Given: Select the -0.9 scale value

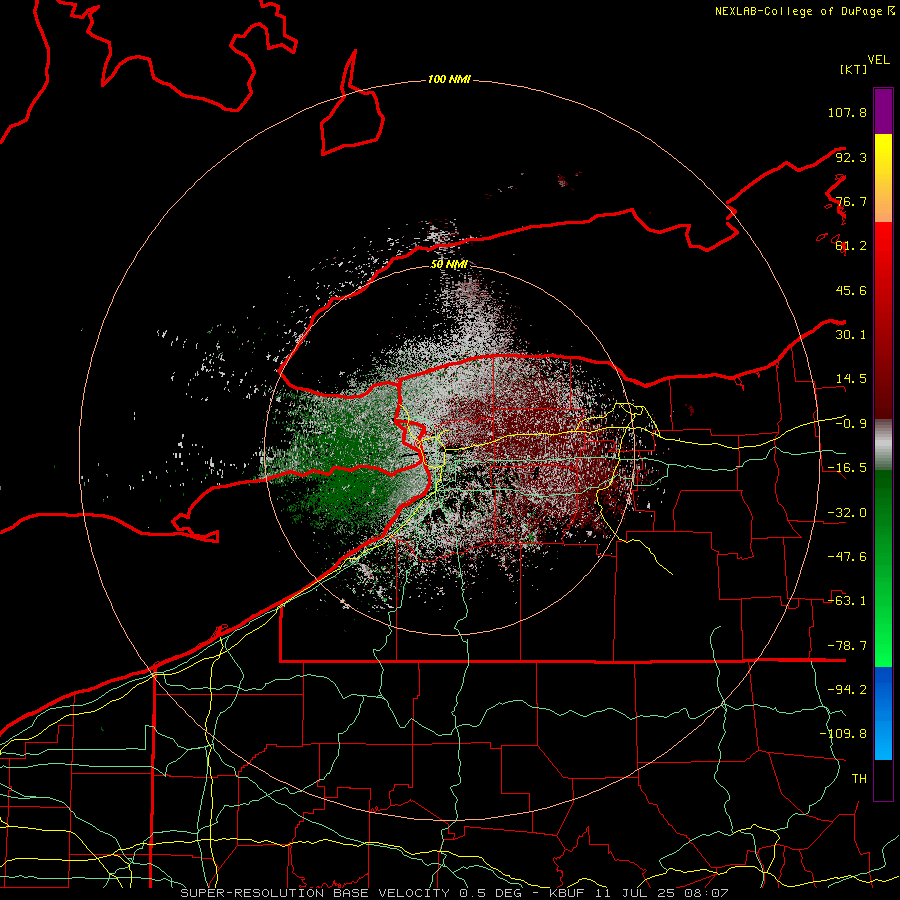Looking at the screenshot, I should (851, 424).
